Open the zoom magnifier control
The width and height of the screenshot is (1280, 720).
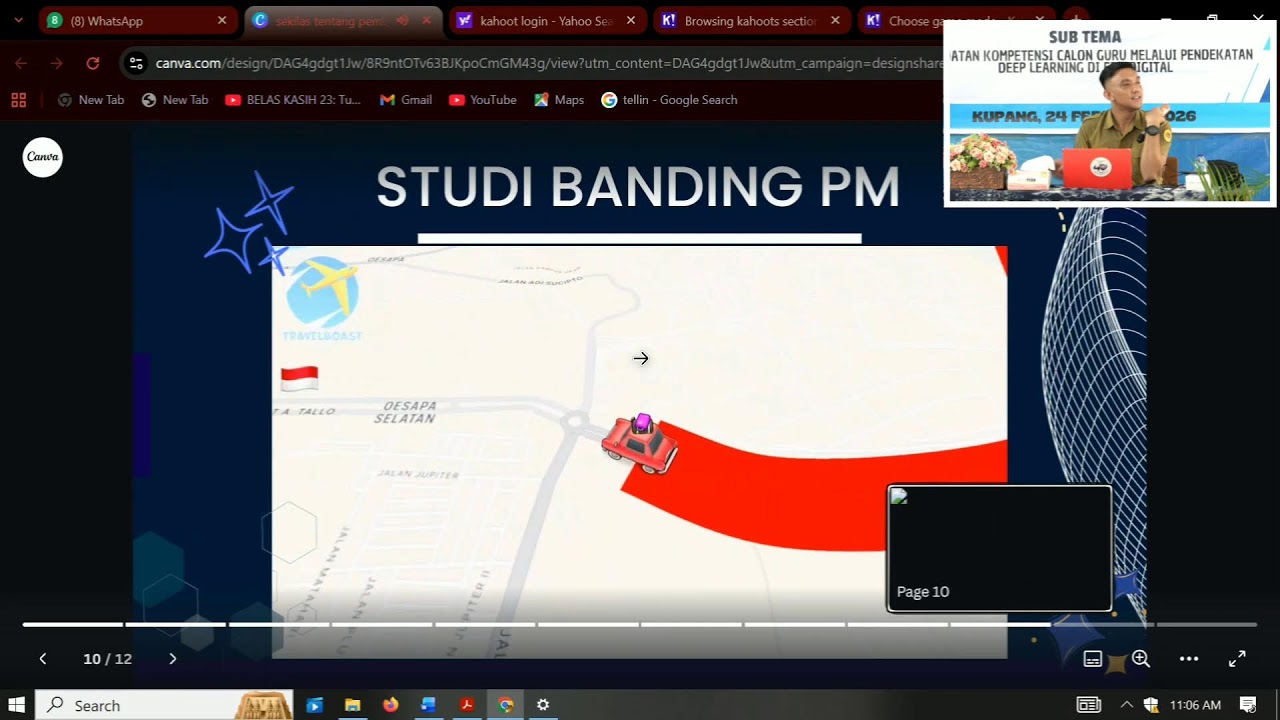(x=1141, y=659)
